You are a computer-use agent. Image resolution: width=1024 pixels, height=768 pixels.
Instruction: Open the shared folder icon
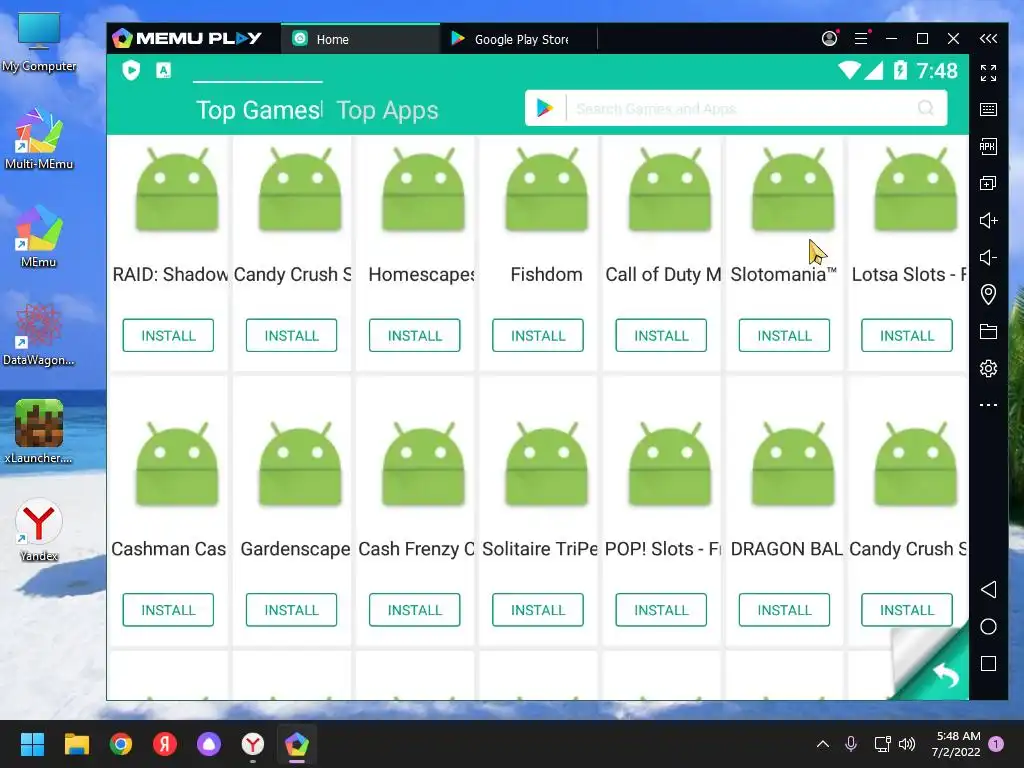pyautogui.click(x=988, y=332)
